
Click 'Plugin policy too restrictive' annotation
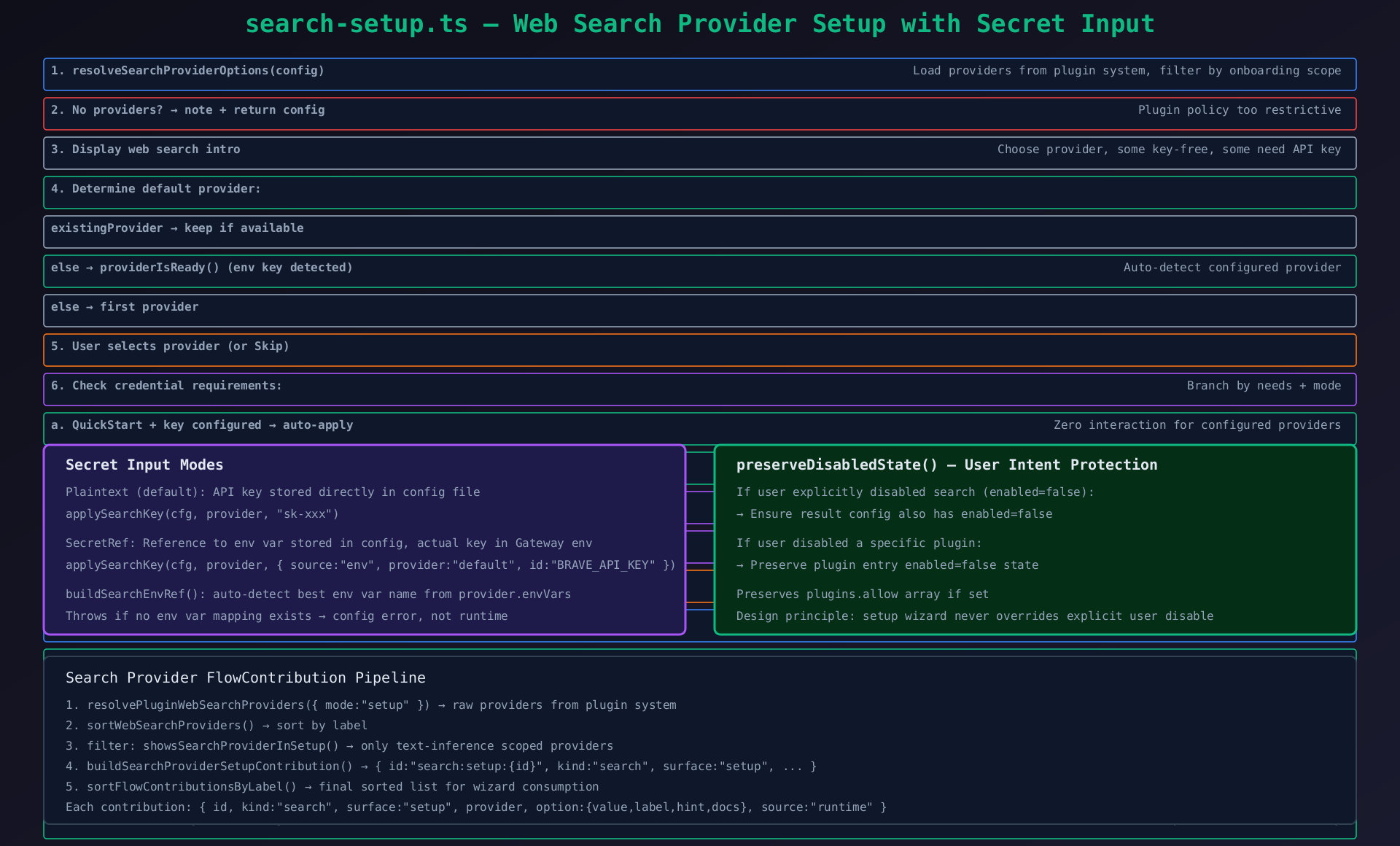(x=1239, y=110)
